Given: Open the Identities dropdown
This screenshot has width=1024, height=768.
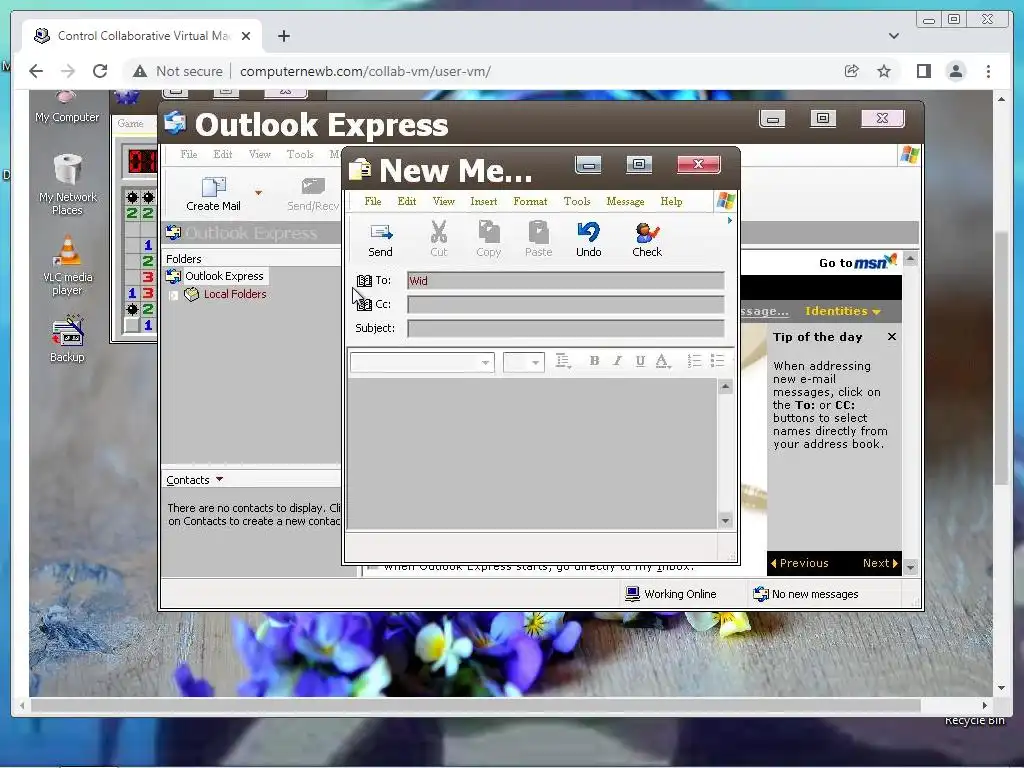Looking at the screenshot, I should 842,311.
